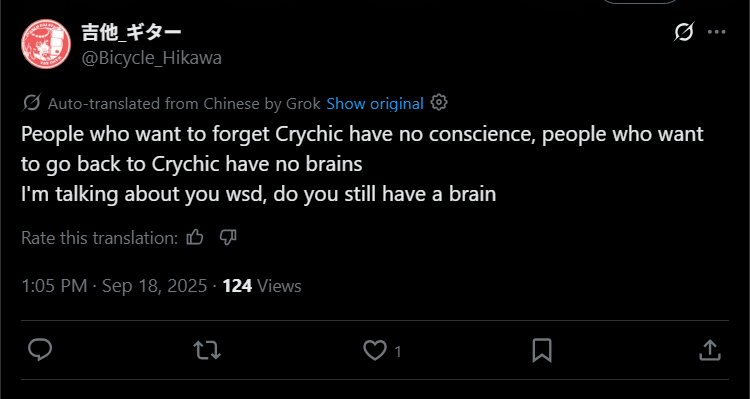Viewport: 750px width, 399px height.
Task: Bookmark this post
Action: [542, 351]
